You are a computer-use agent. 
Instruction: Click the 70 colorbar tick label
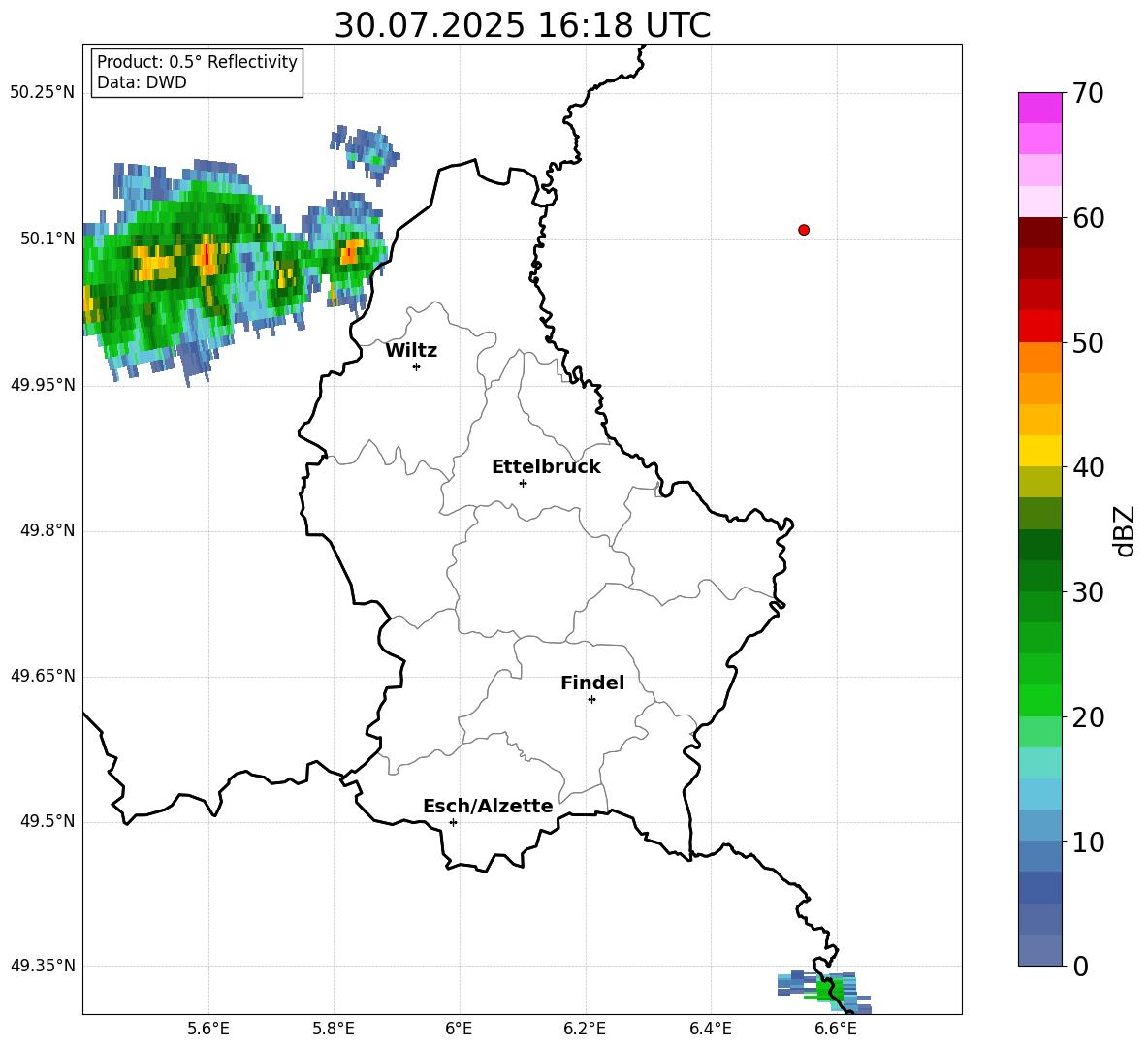[x=1088, y=93]
